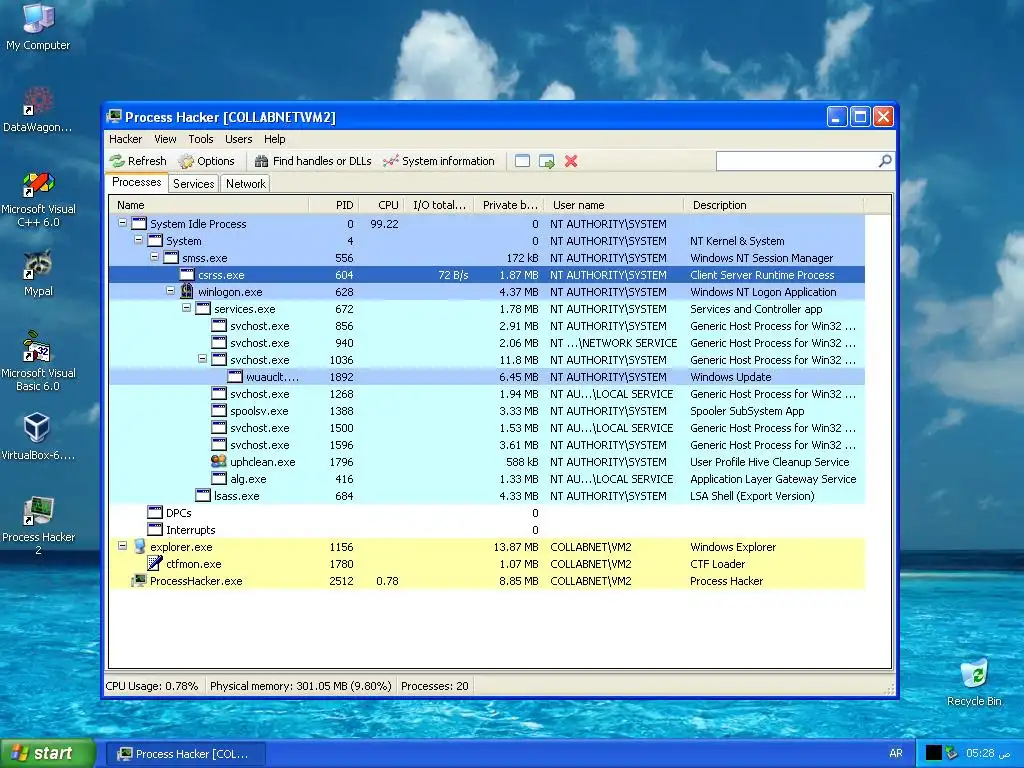
Task: Sort by the Description column header
Action: click(774, 205)
